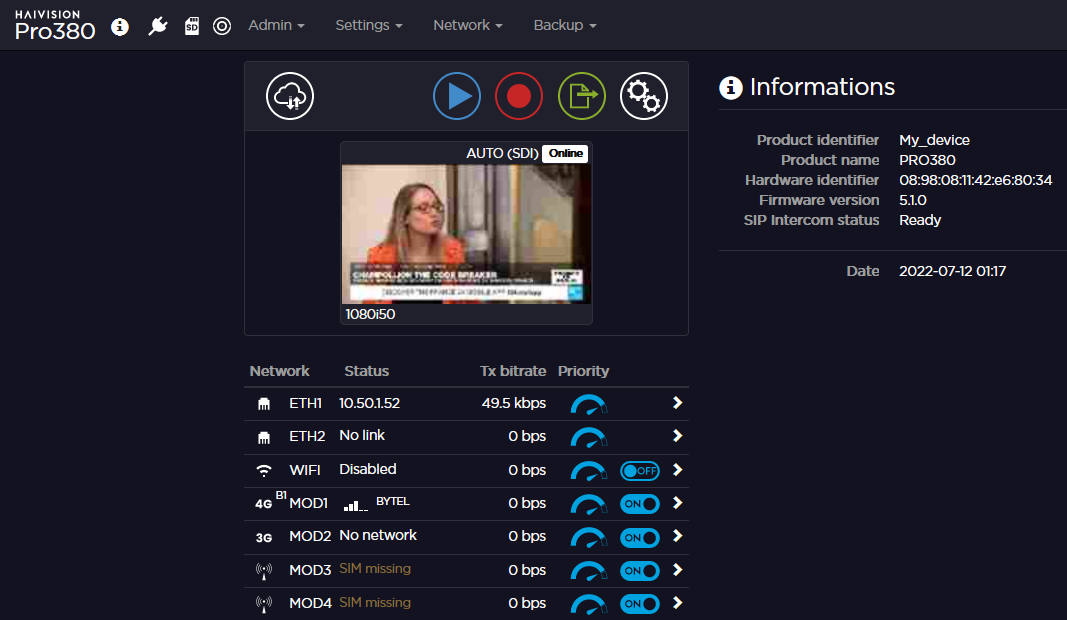Disable the MOD3 toggle switch
The width and height of the screenshot is (1067, 620).
click(640, 571)
